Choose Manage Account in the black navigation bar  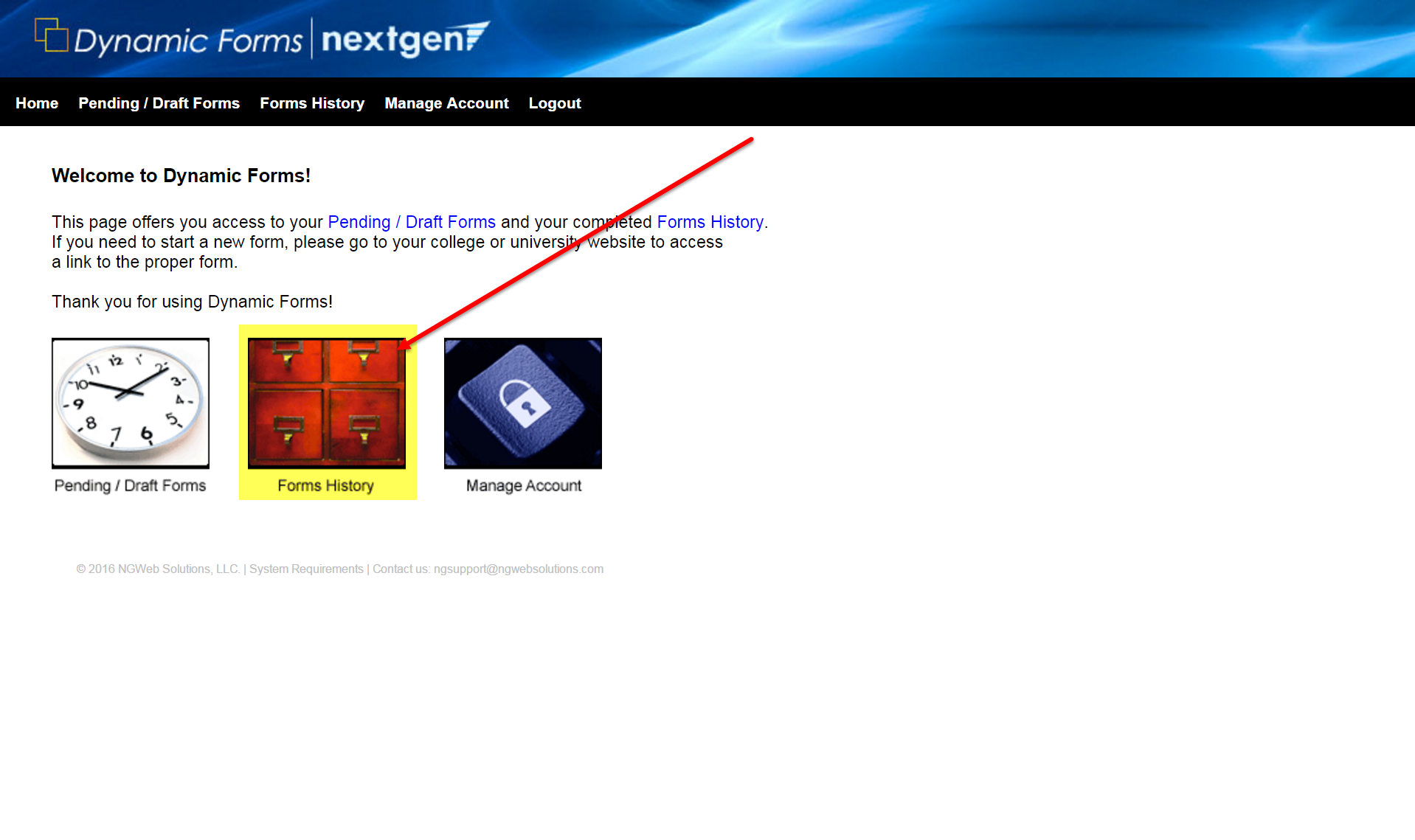446,103
